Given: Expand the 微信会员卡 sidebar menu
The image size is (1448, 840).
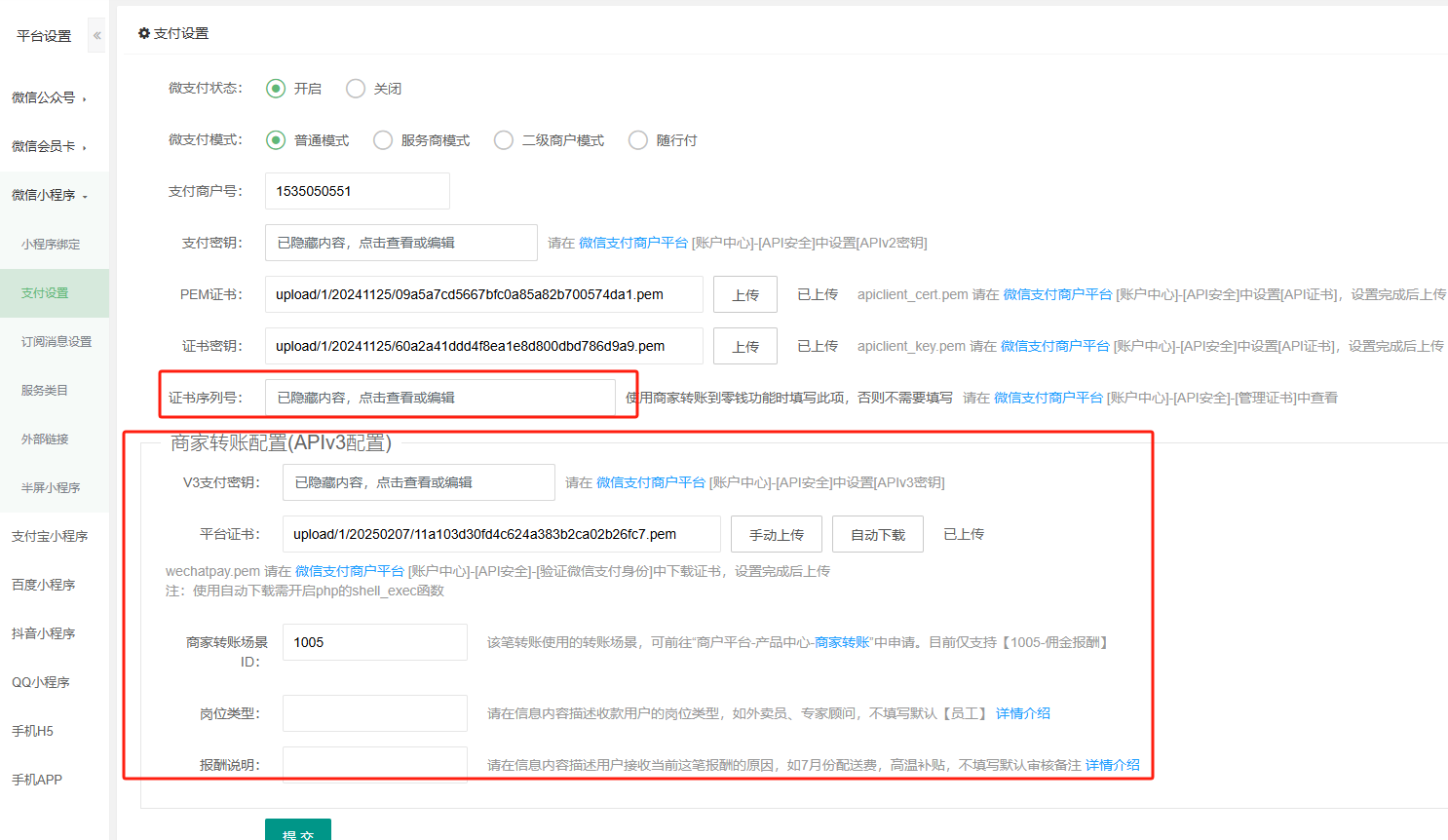Looking at the screenshot, I should 49,146.
